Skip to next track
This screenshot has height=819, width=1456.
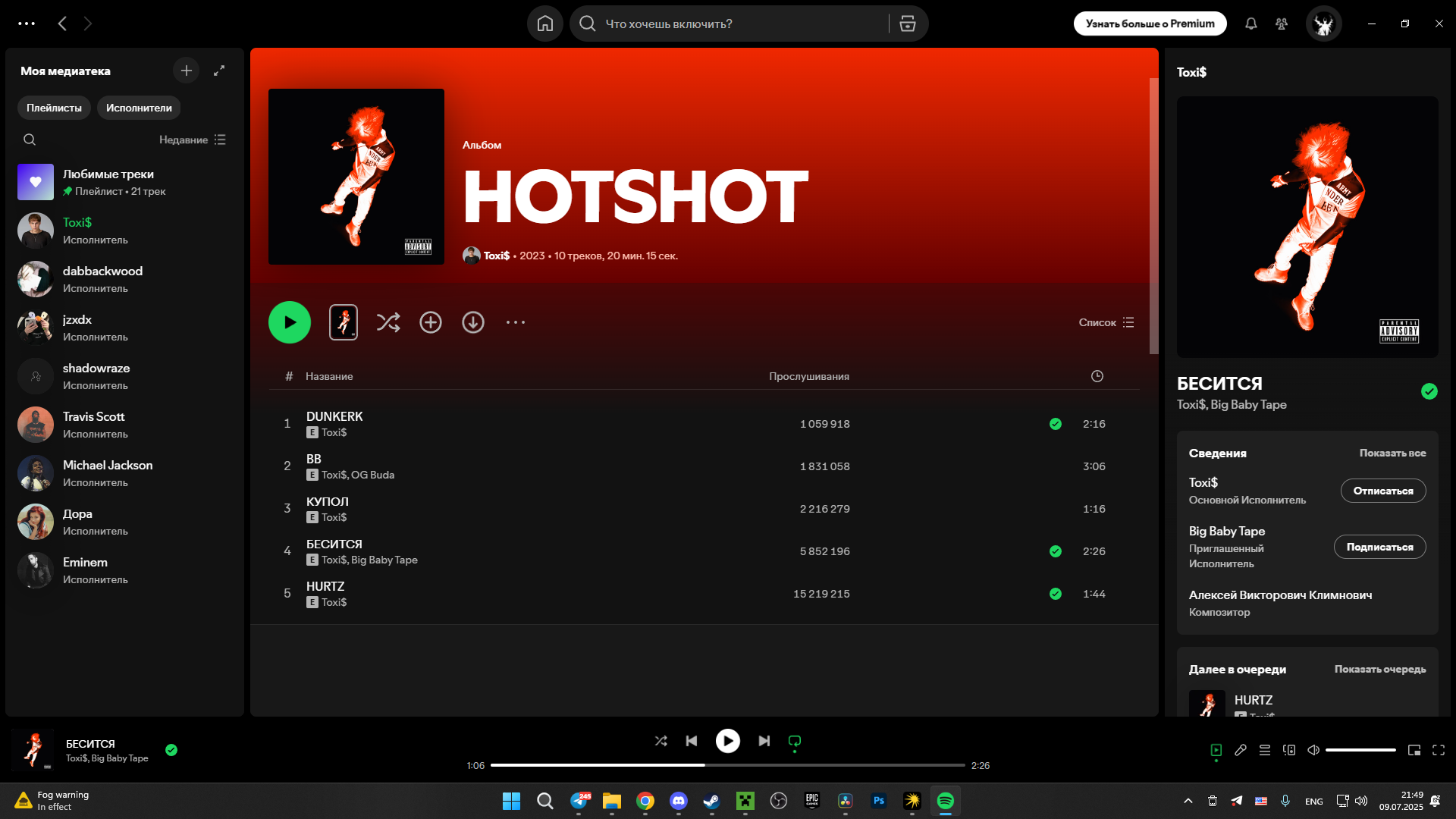tap(764, 741)
